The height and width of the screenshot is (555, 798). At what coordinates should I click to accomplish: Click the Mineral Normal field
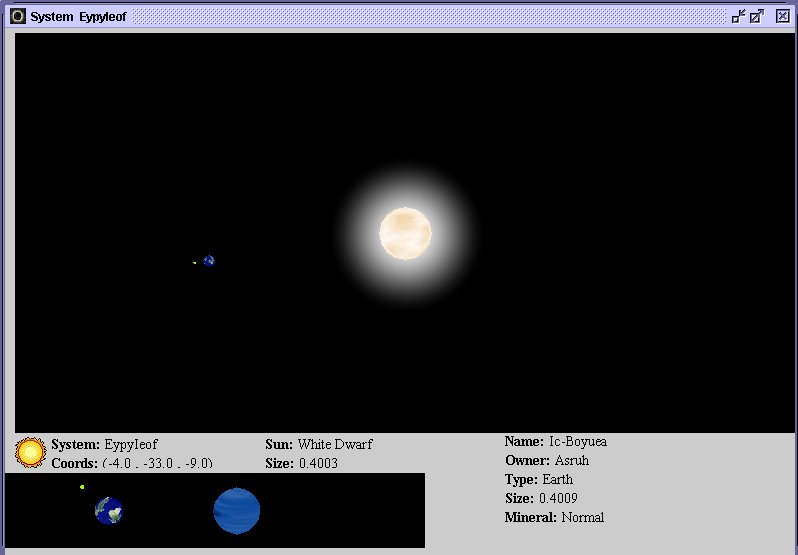pos(582,517)
